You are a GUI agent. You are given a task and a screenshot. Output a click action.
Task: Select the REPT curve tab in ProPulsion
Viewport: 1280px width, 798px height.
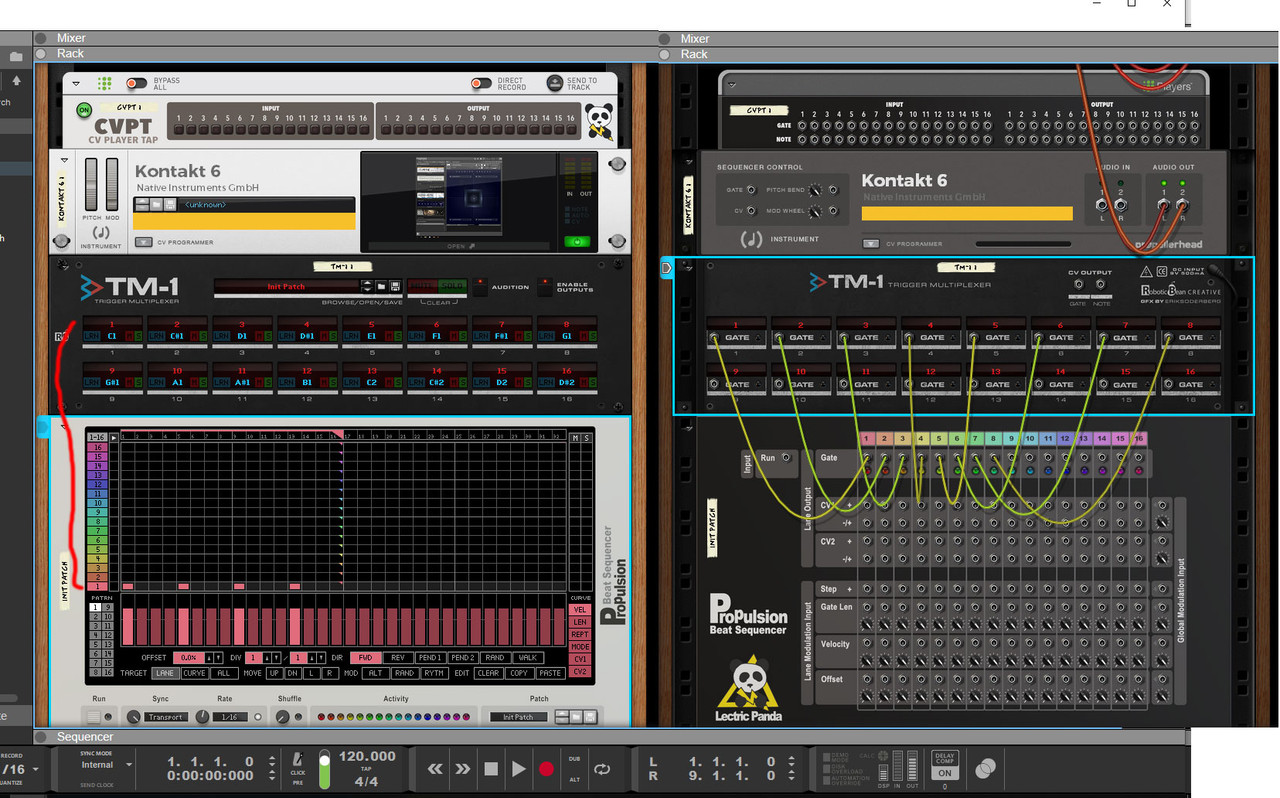coord(580,634)
